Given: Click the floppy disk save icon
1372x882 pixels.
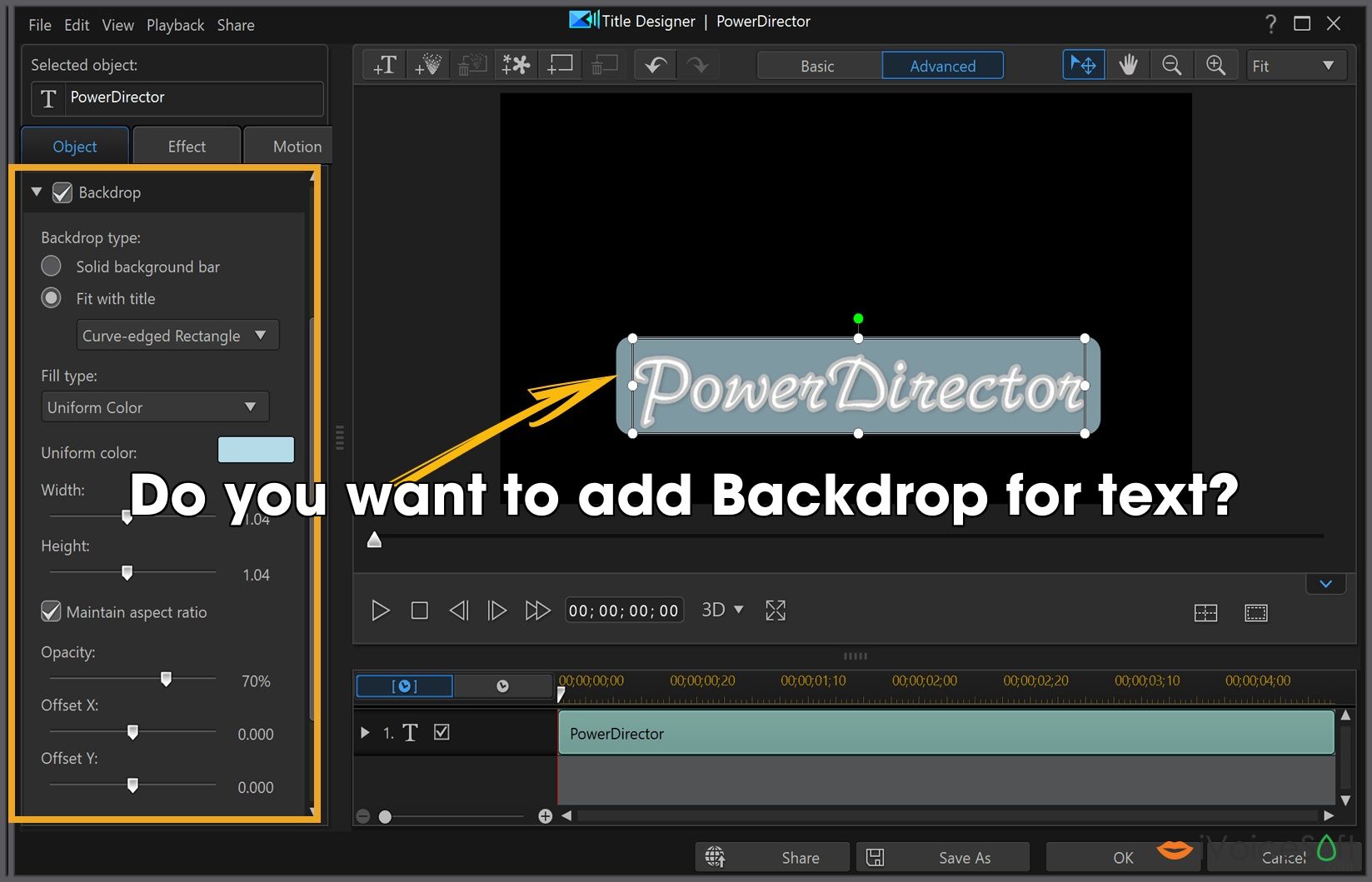Looking at the screenshot, I should pos(876,857).
